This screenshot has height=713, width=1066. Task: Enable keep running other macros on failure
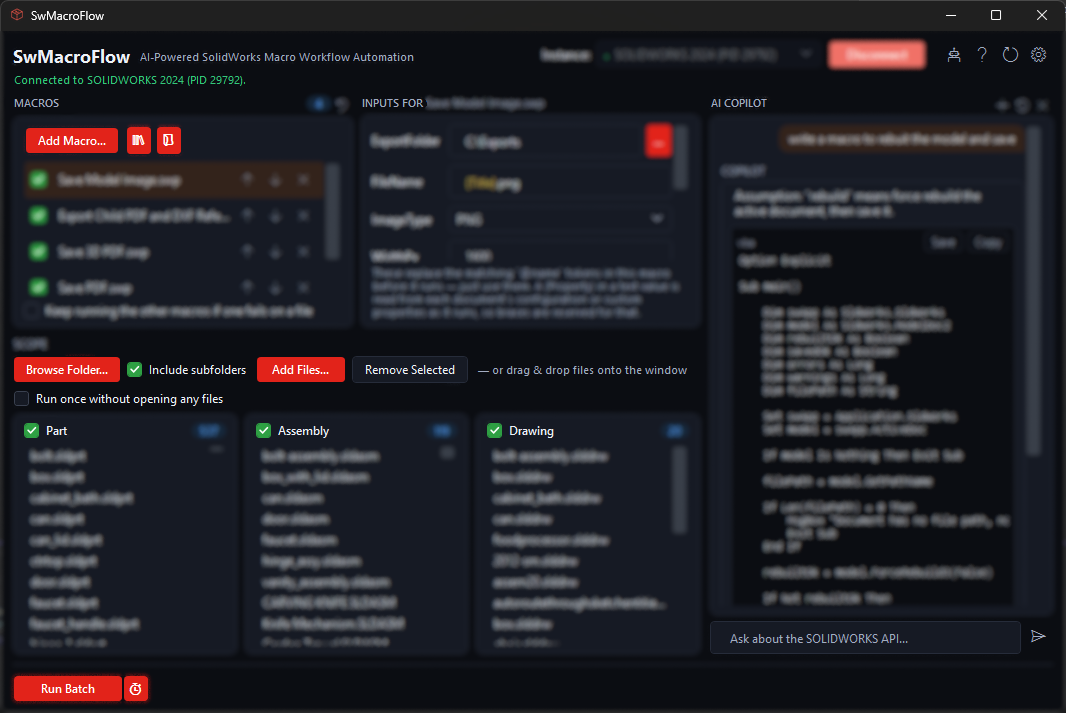point(31,311)
